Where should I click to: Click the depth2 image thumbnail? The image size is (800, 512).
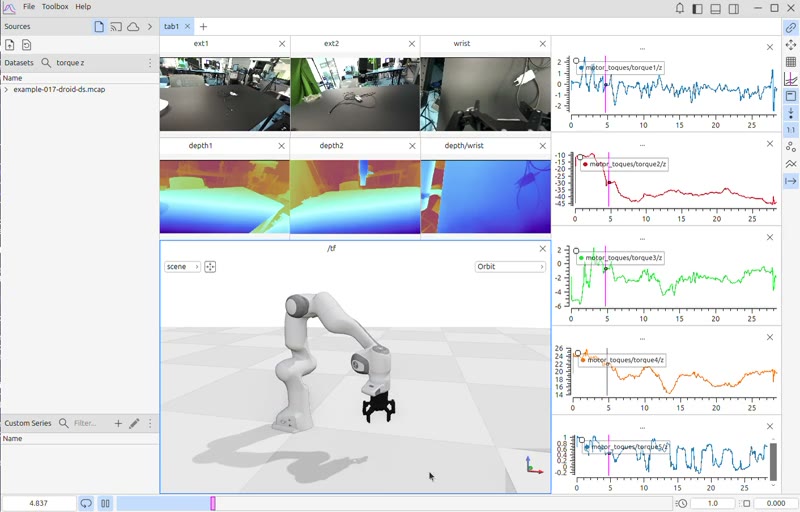(x=355, y=197)
